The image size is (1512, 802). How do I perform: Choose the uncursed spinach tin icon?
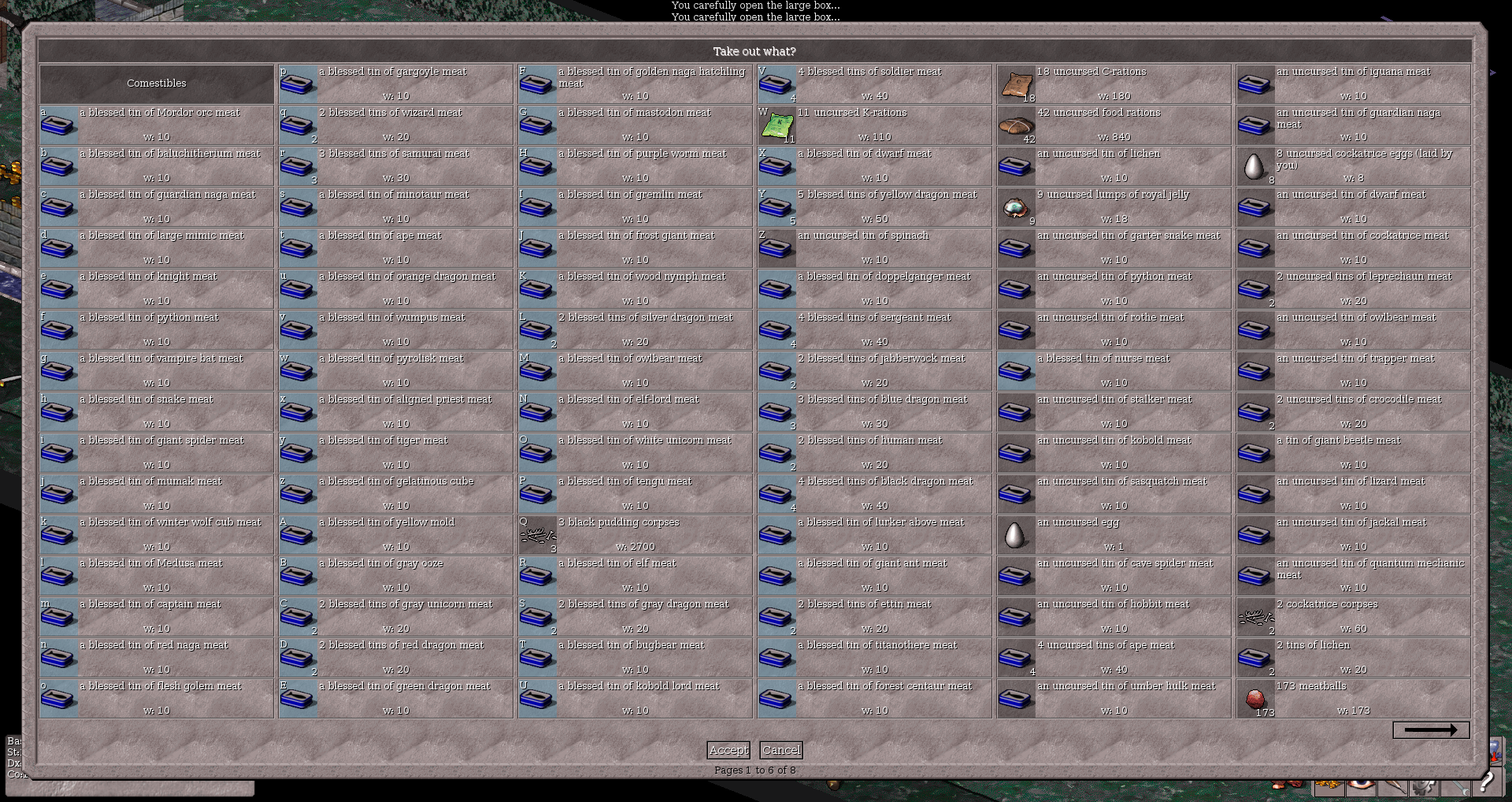777,248
